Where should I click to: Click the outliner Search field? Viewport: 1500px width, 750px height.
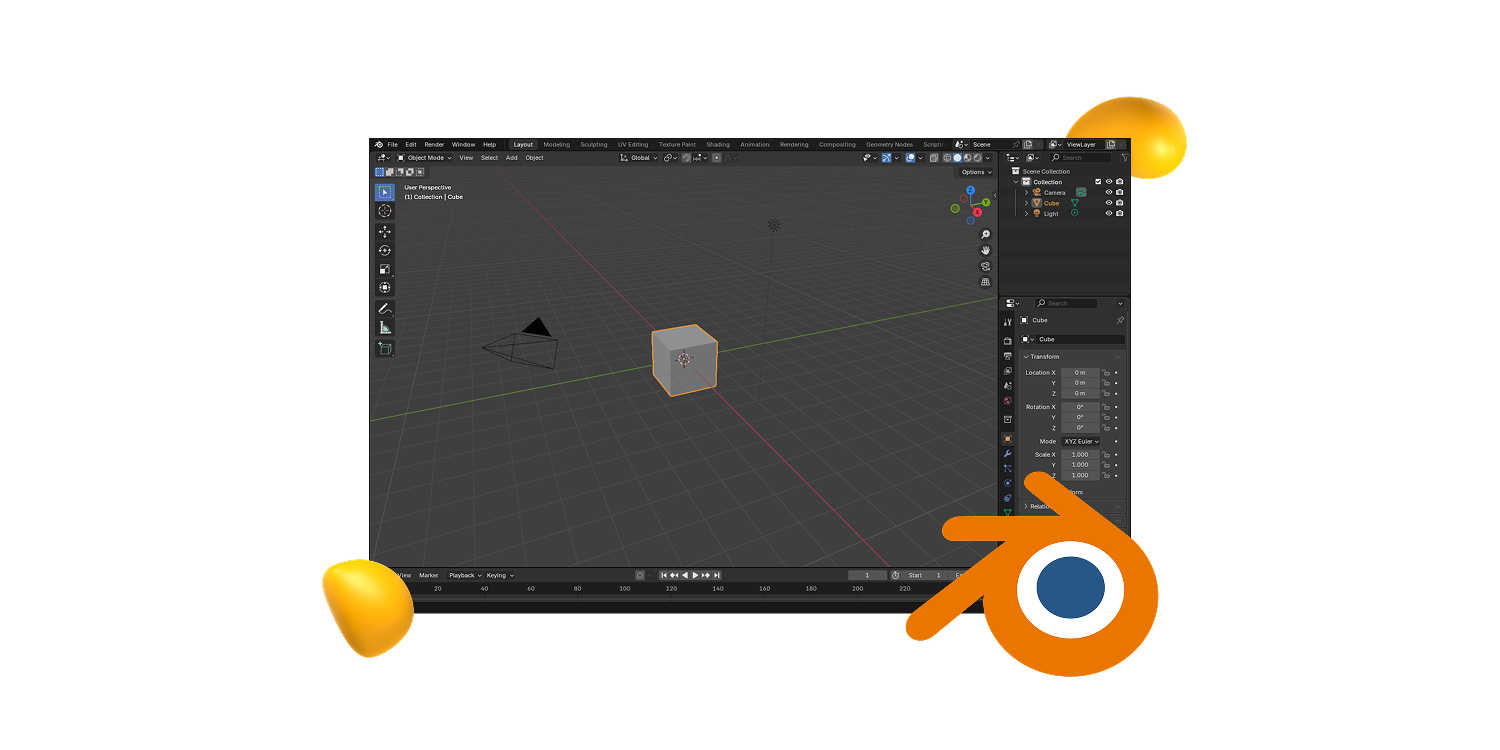(x=1080, y=158)
